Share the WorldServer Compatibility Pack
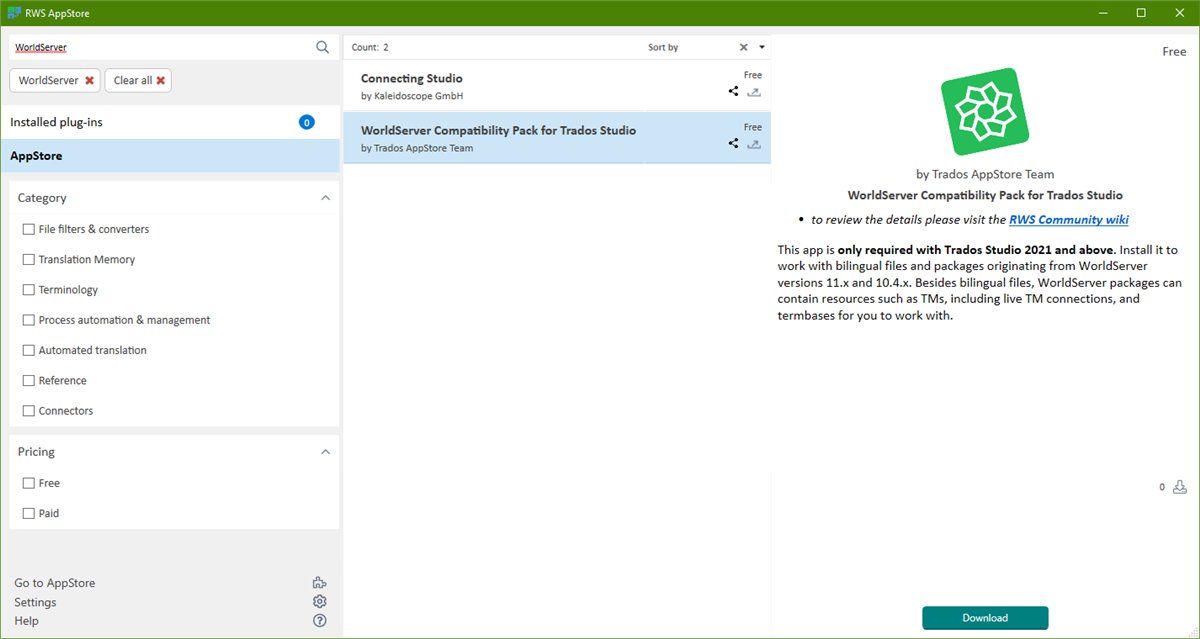Viewport: 1200px width, 639px height. tap(734, 143)
